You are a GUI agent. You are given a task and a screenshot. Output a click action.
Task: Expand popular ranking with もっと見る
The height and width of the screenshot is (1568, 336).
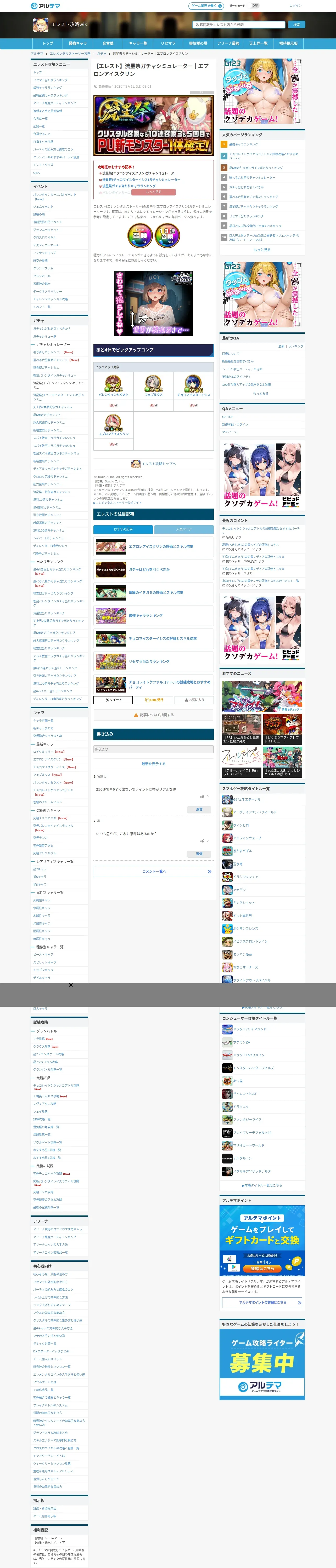pos(262,250)
